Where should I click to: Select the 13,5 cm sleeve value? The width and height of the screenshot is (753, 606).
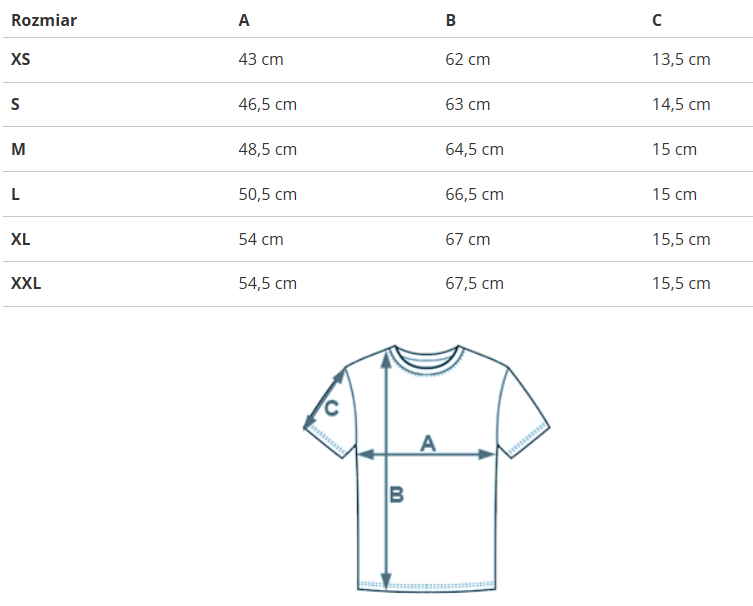(x=681, y=60)
